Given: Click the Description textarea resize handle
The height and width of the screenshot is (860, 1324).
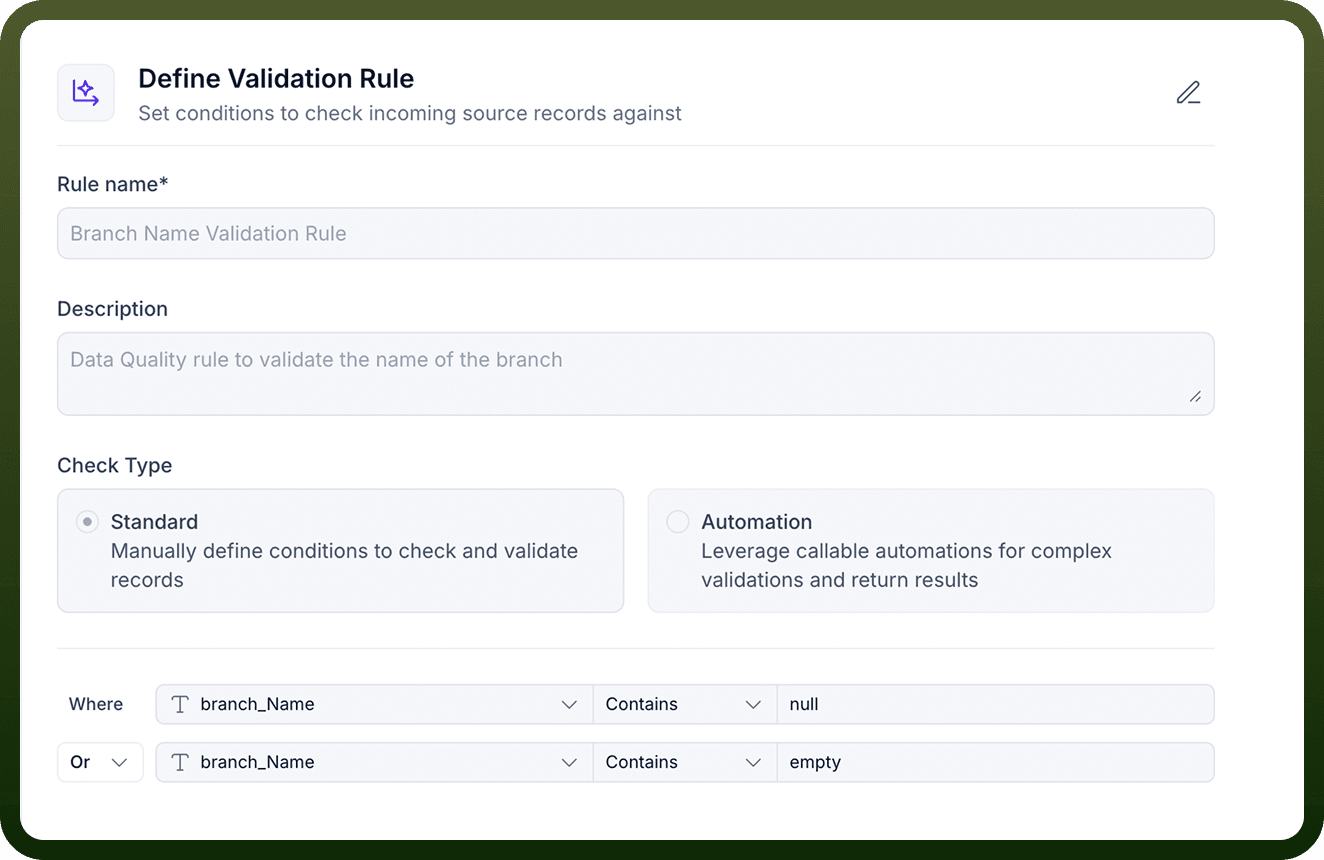Looking at the screenshot, I should click(1196, 397).
